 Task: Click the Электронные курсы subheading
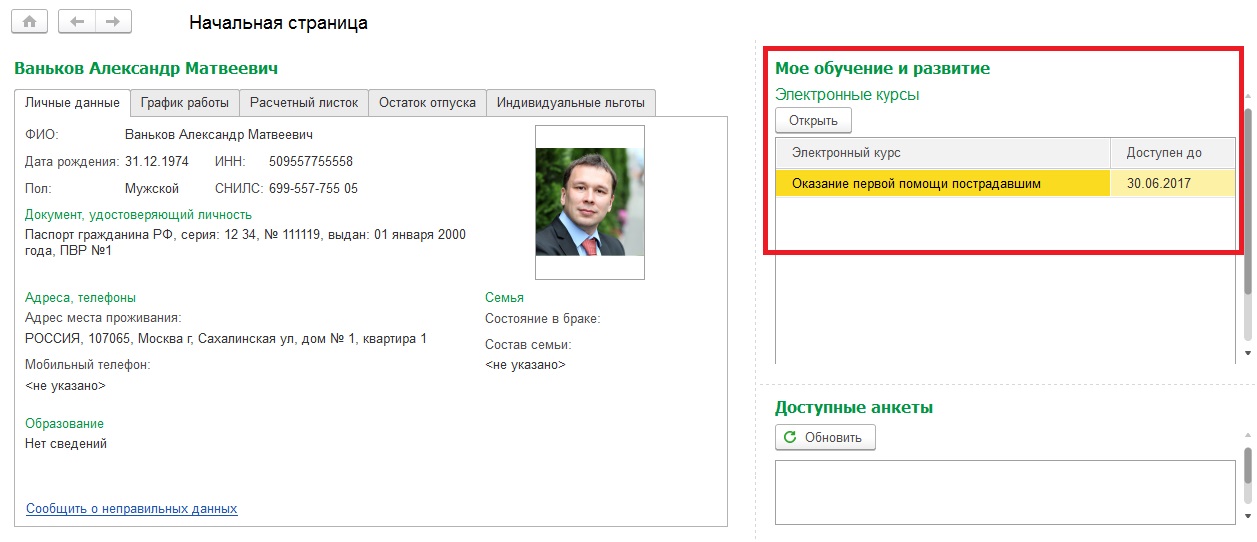click(847, 95)
